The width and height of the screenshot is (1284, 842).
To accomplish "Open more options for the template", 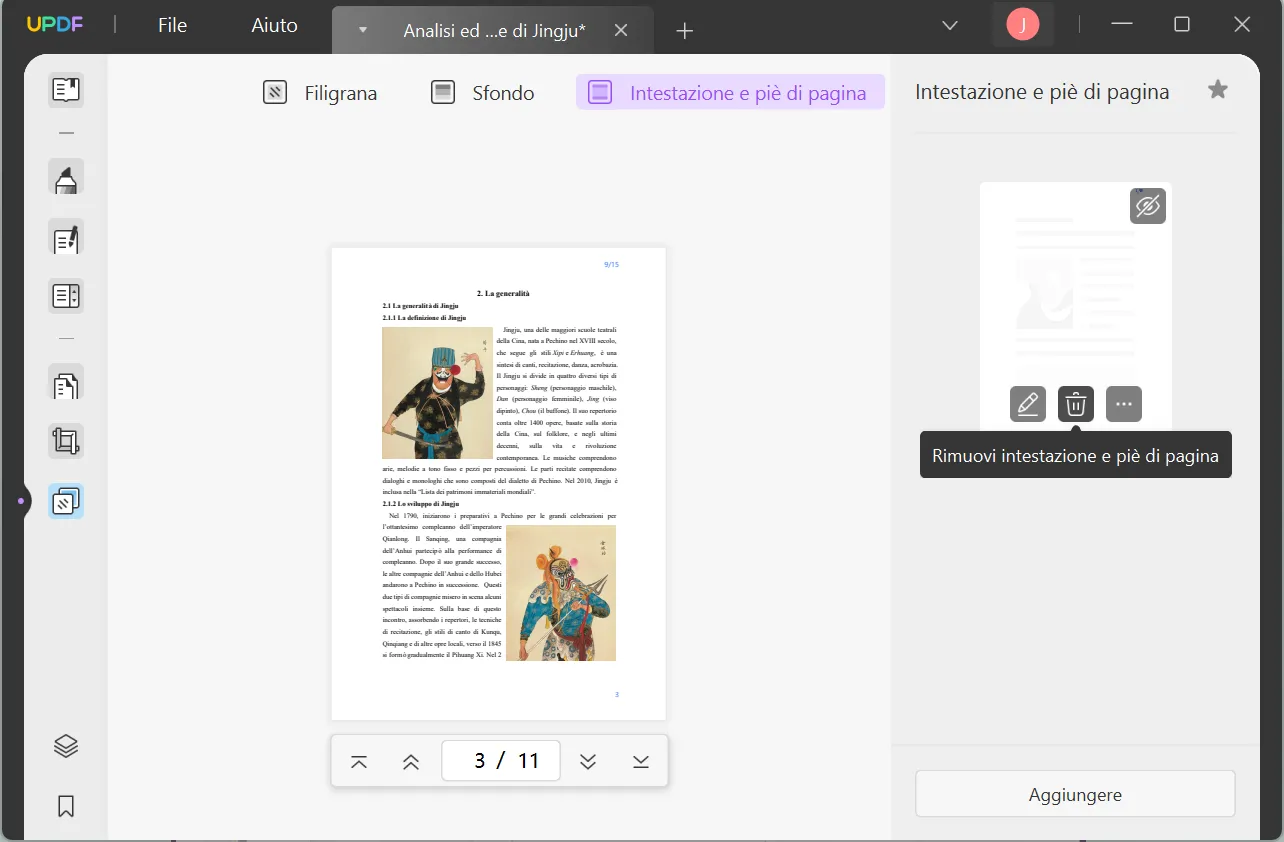I will point(1124,404).
